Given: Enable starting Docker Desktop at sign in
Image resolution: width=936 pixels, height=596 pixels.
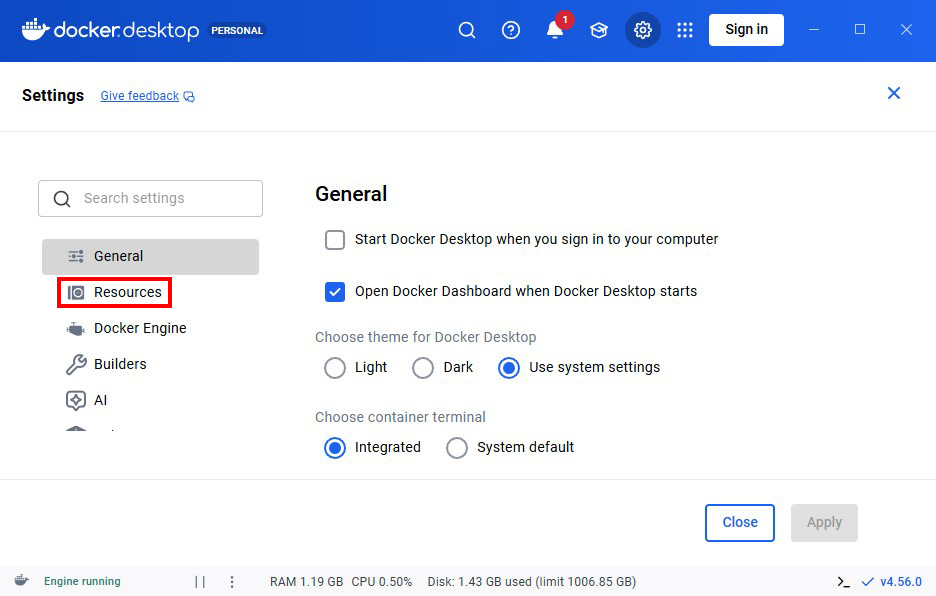Looking at the screenshot, I should pos(335,240).
